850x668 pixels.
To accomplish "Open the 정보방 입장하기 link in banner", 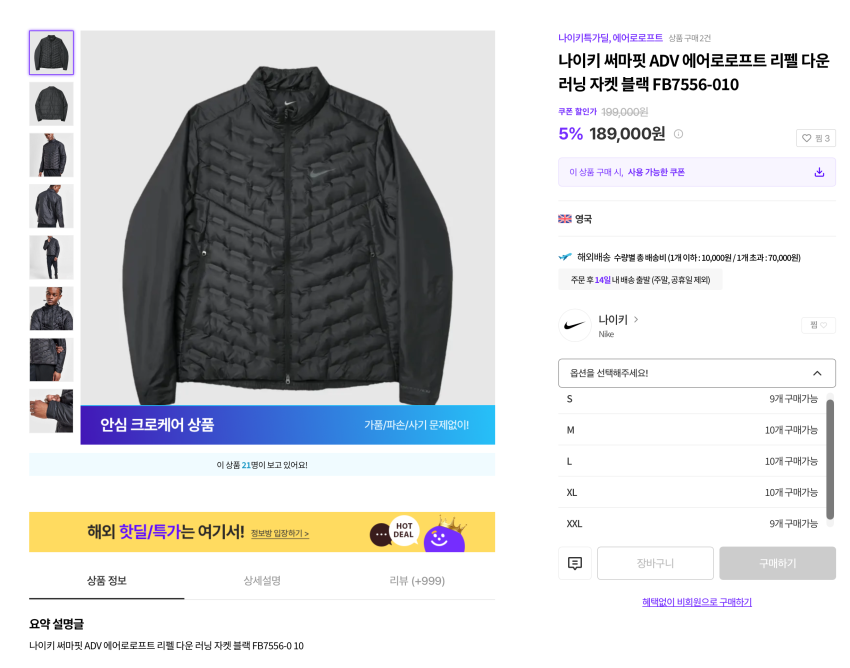I will pyautogui.click(x=280, y=534).
